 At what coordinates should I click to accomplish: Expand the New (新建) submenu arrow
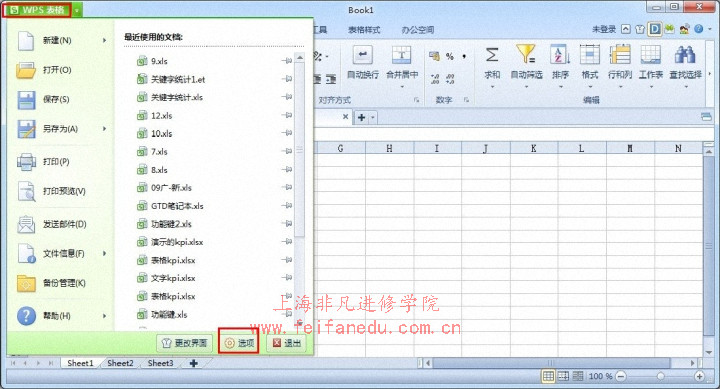(x=105, y=40)
